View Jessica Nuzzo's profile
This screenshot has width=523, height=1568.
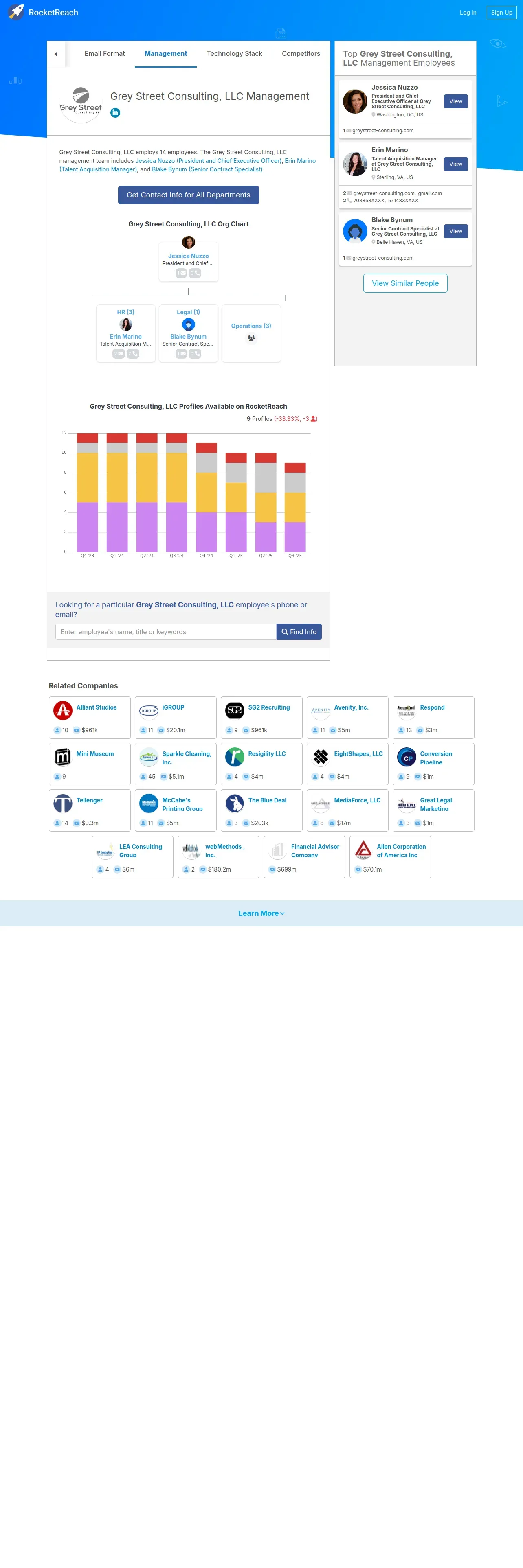pyautogui.click(x=456, y=102)
